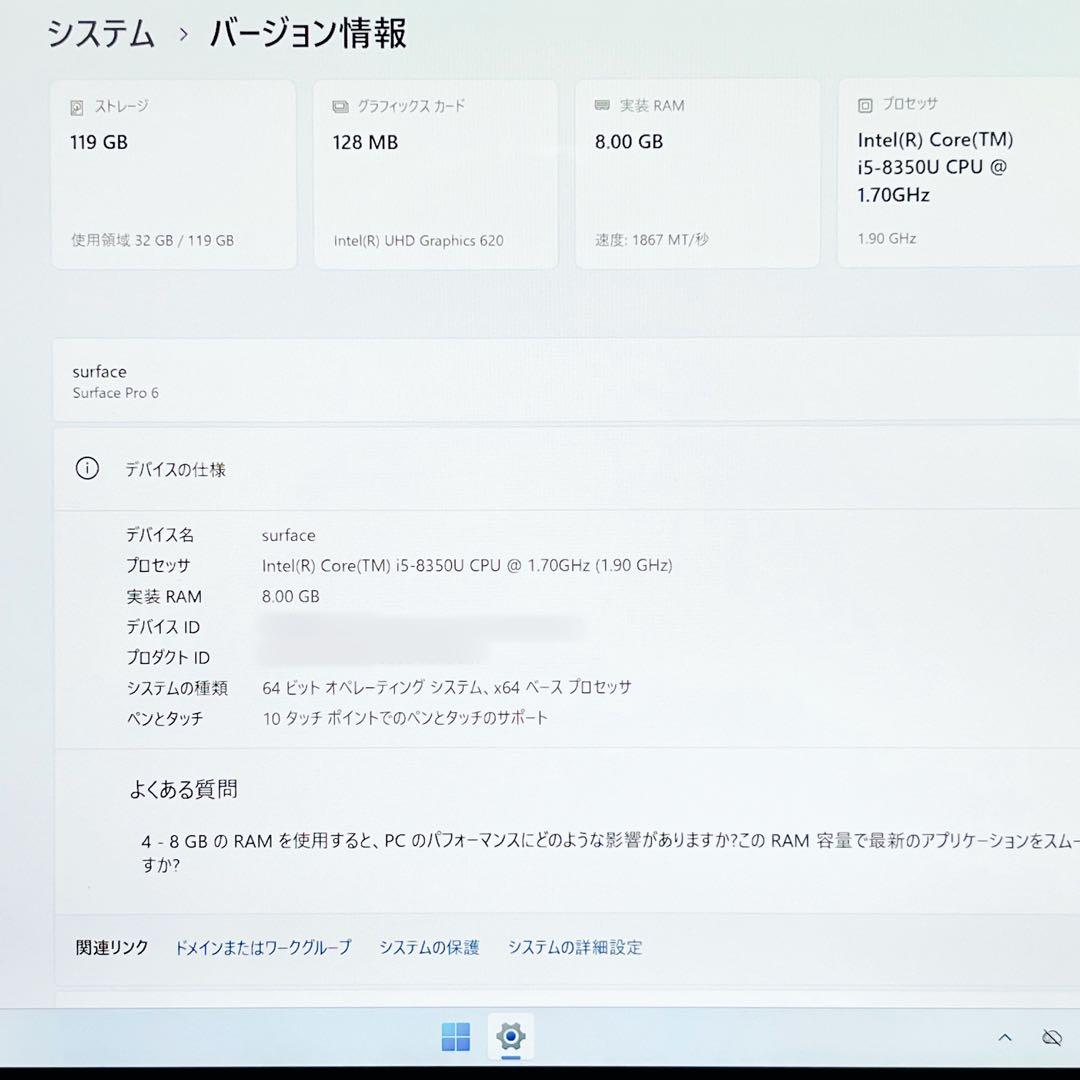Show hidden taskbar icons with the chevron
This screenshot has width=1080, height=1080.
click(1004, 1037)
